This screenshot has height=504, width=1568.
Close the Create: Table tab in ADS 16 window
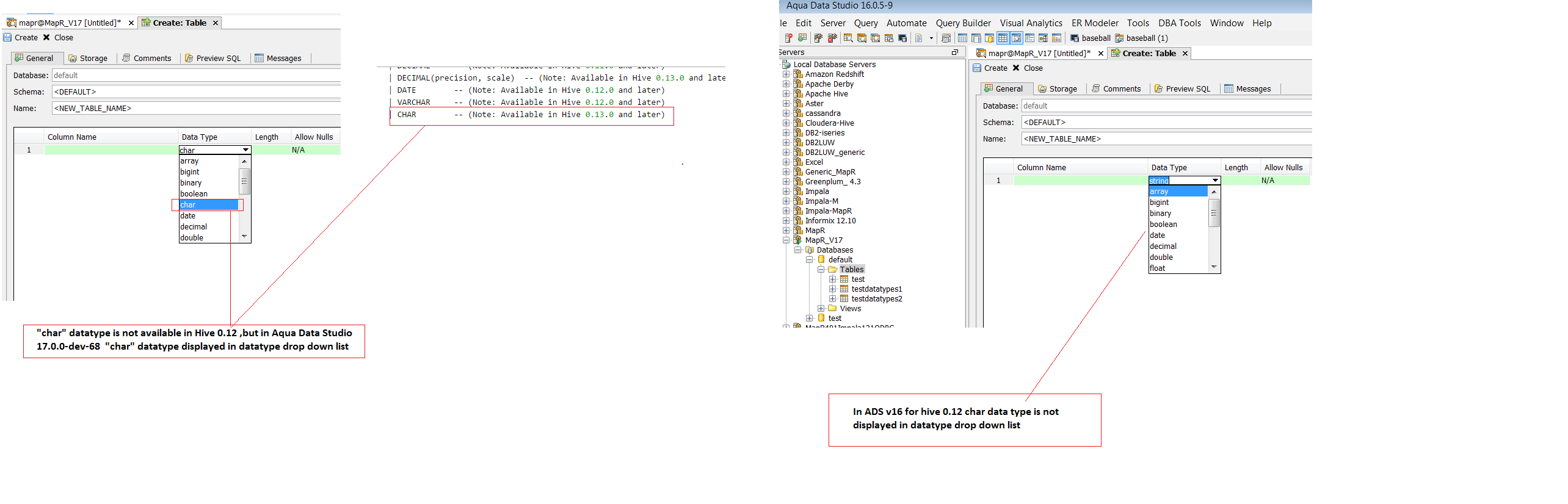tap(1185, 53)
